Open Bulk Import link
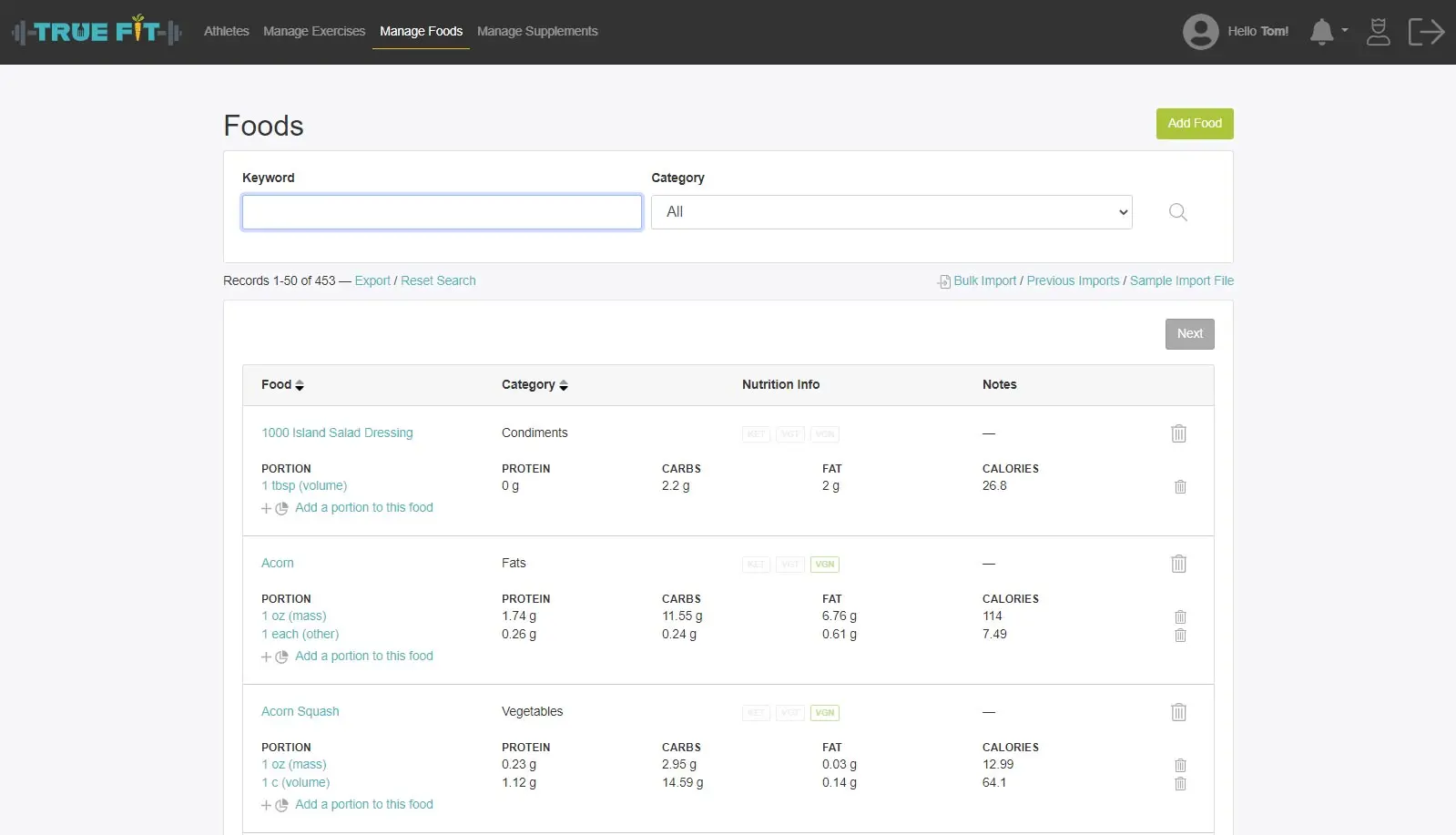This screenshot has height=835, width=1456. [x=984, y=281]
